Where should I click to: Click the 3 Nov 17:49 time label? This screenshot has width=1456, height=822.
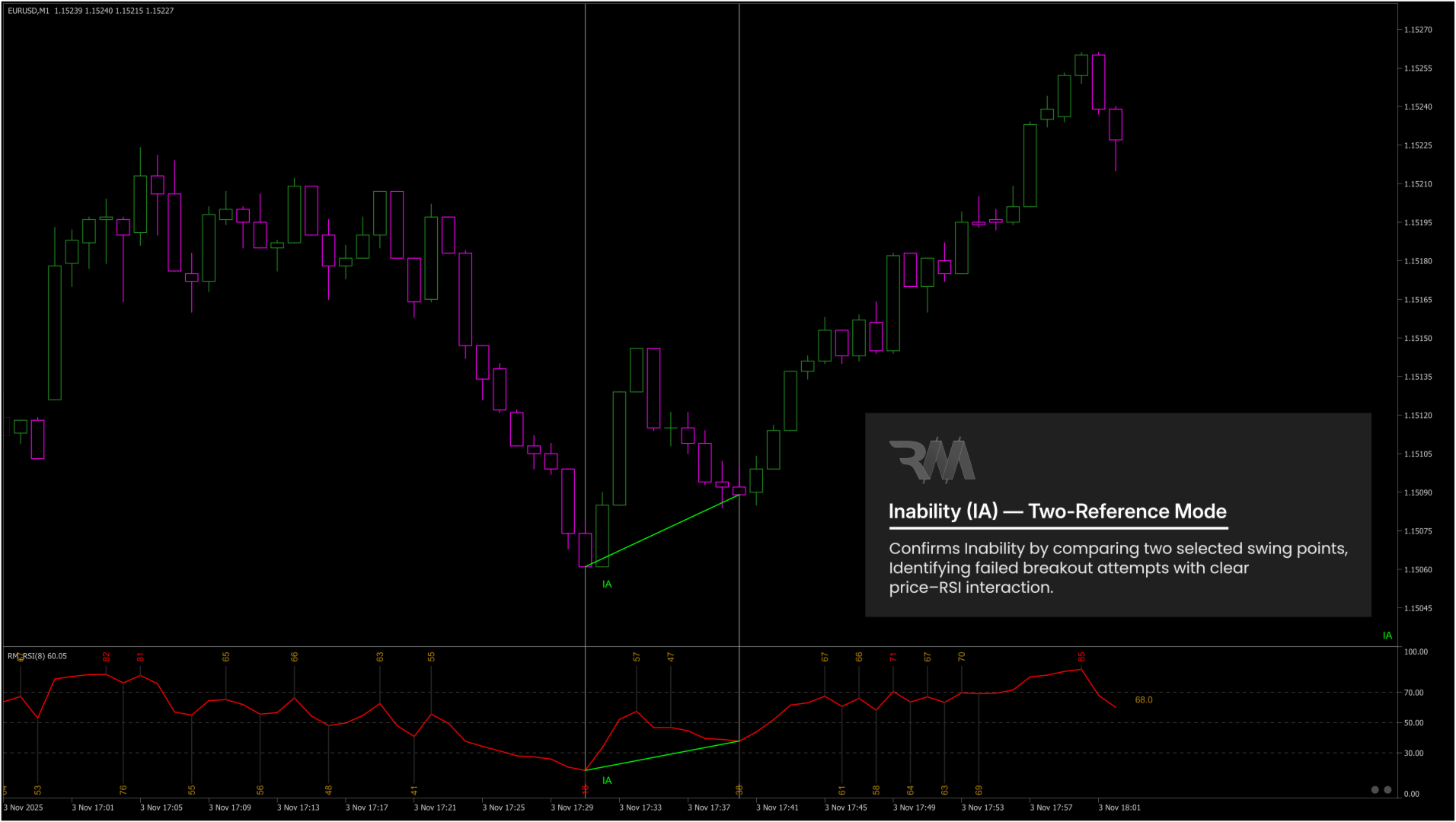pos(915,808)
